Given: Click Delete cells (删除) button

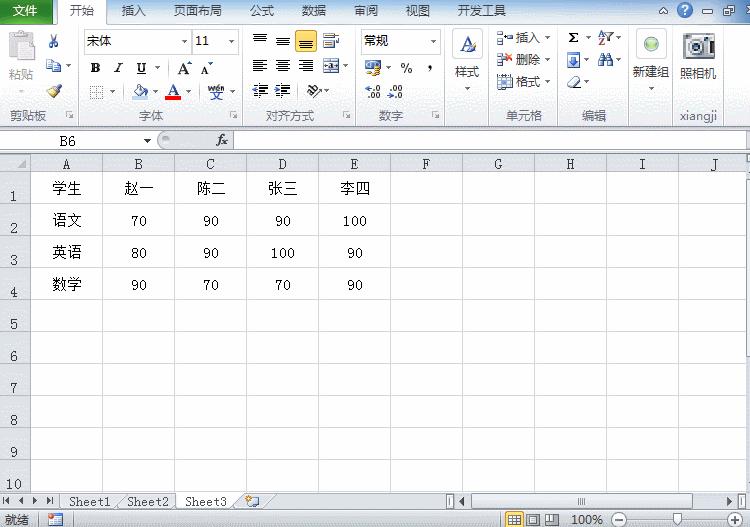Looking at the screenshot, I should point(523,60).
